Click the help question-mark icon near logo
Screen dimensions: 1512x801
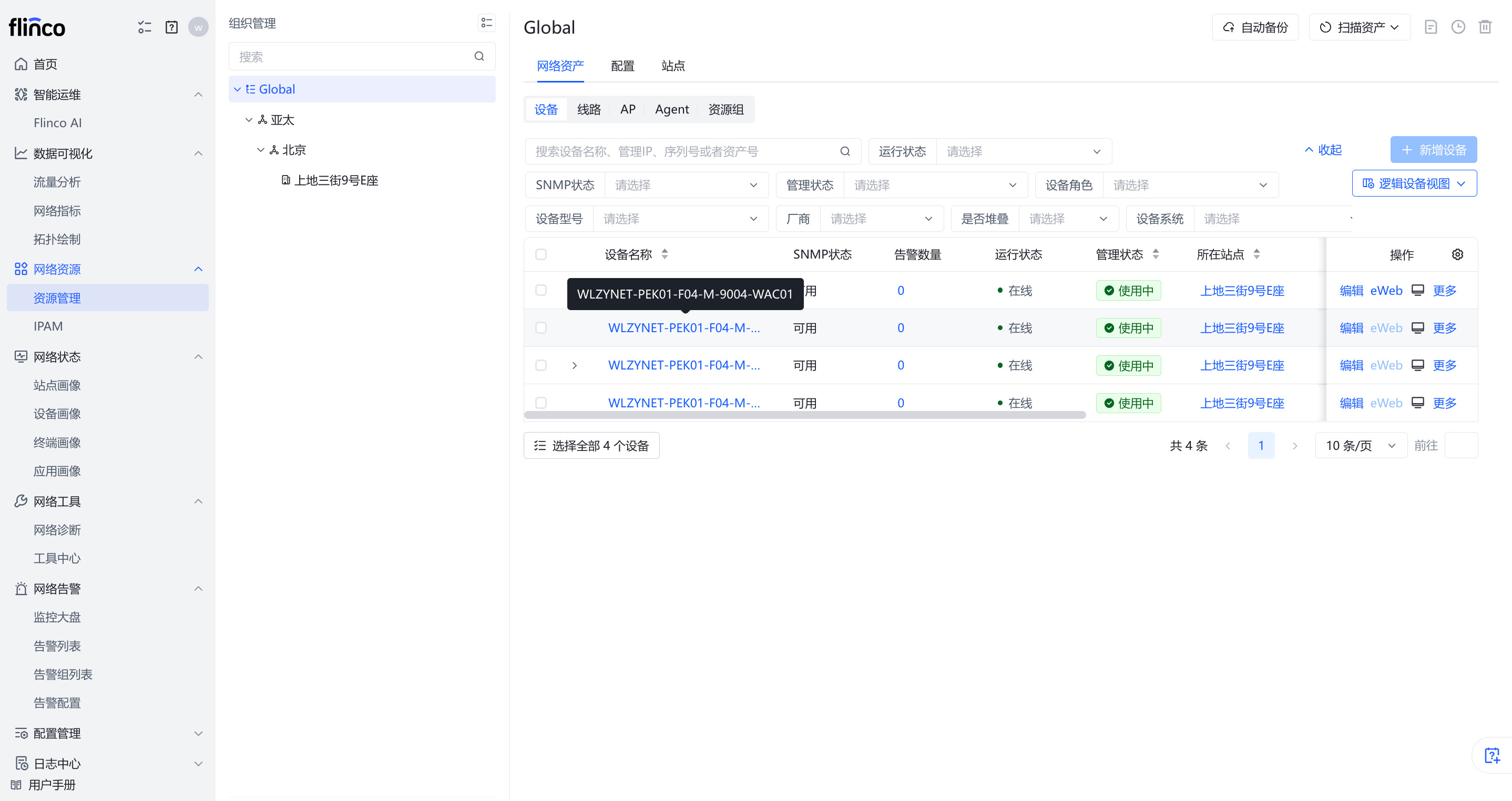point(171,27)
